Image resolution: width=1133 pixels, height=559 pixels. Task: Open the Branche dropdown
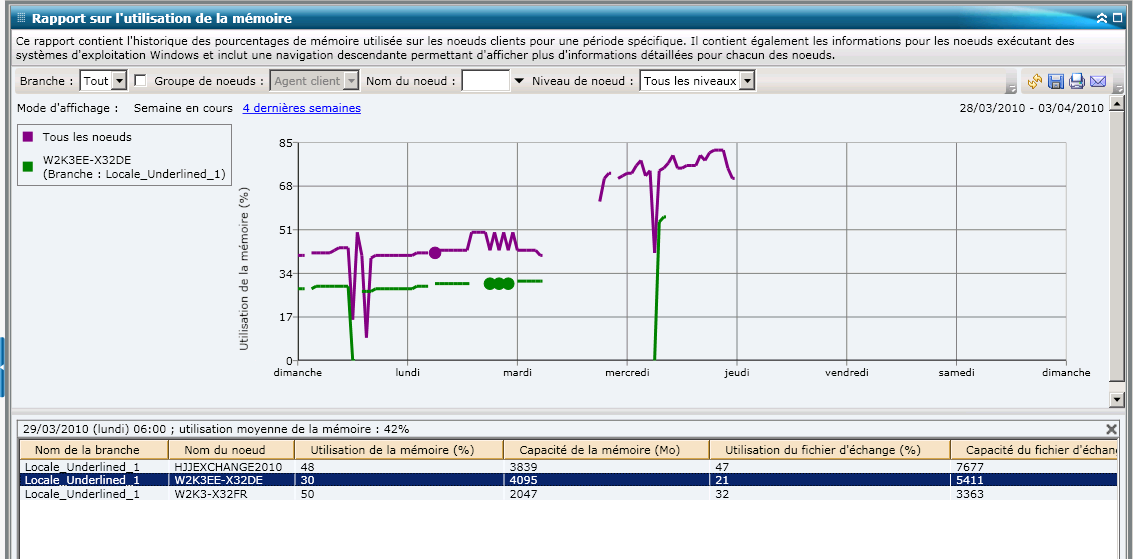pos(119,81)
